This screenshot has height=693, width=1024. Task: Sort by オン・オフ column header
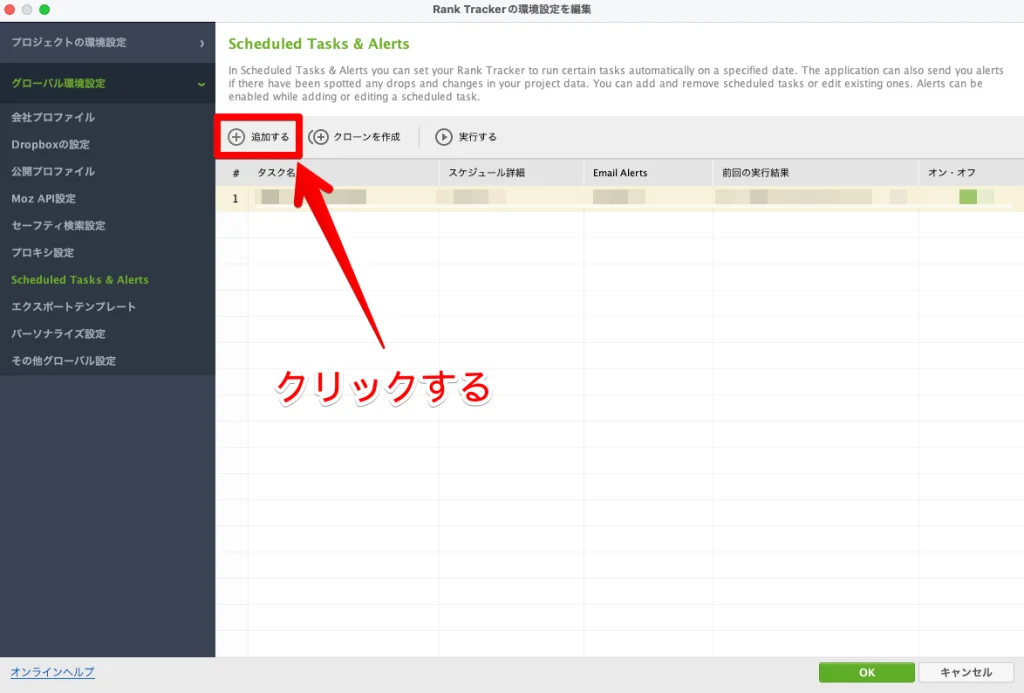pyautogui.click(x=971, y=172)
